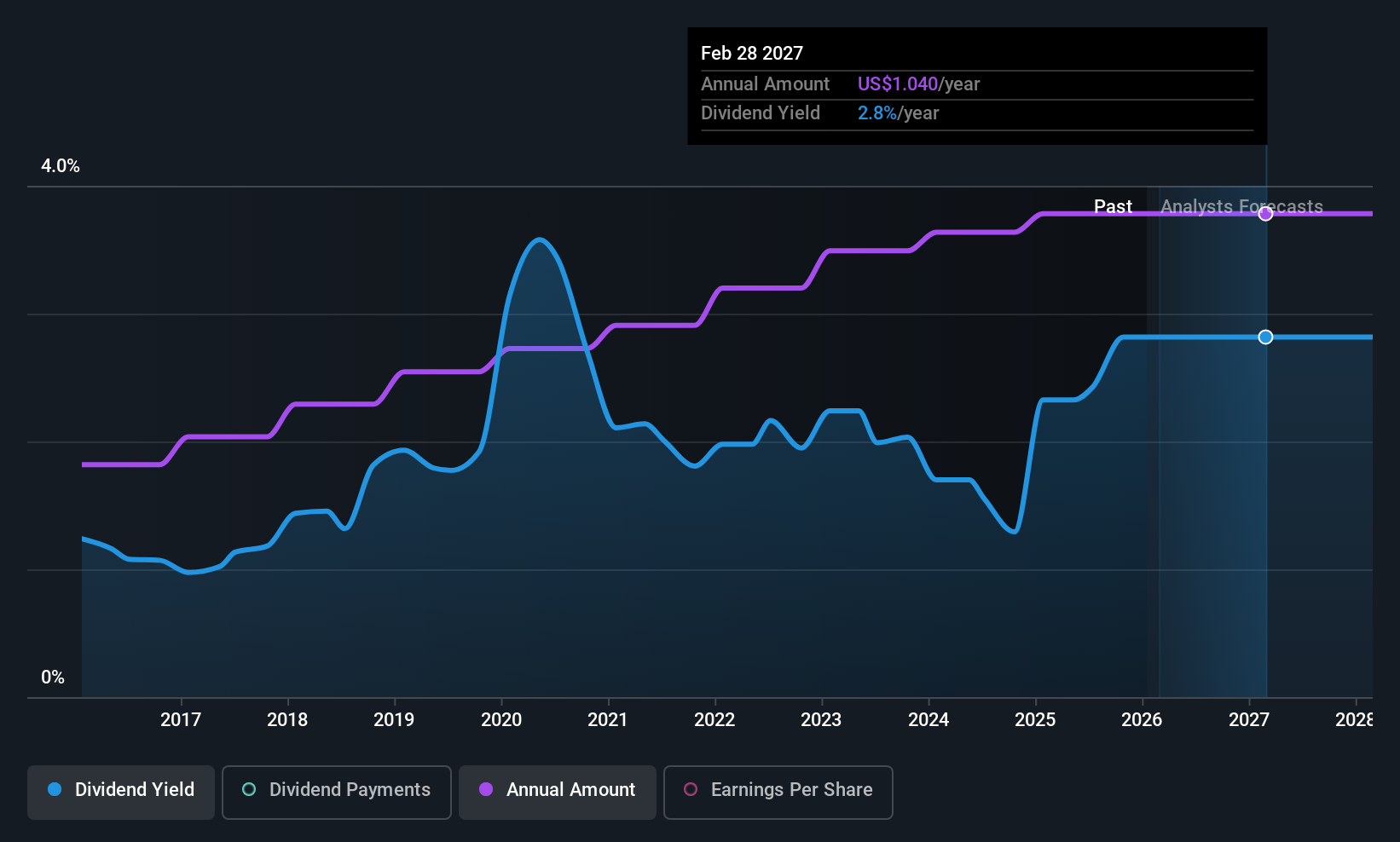Click the 2017 x-axis label
Image resolution: width=1400 pixels, height=842 pixels.
point(181,720)
